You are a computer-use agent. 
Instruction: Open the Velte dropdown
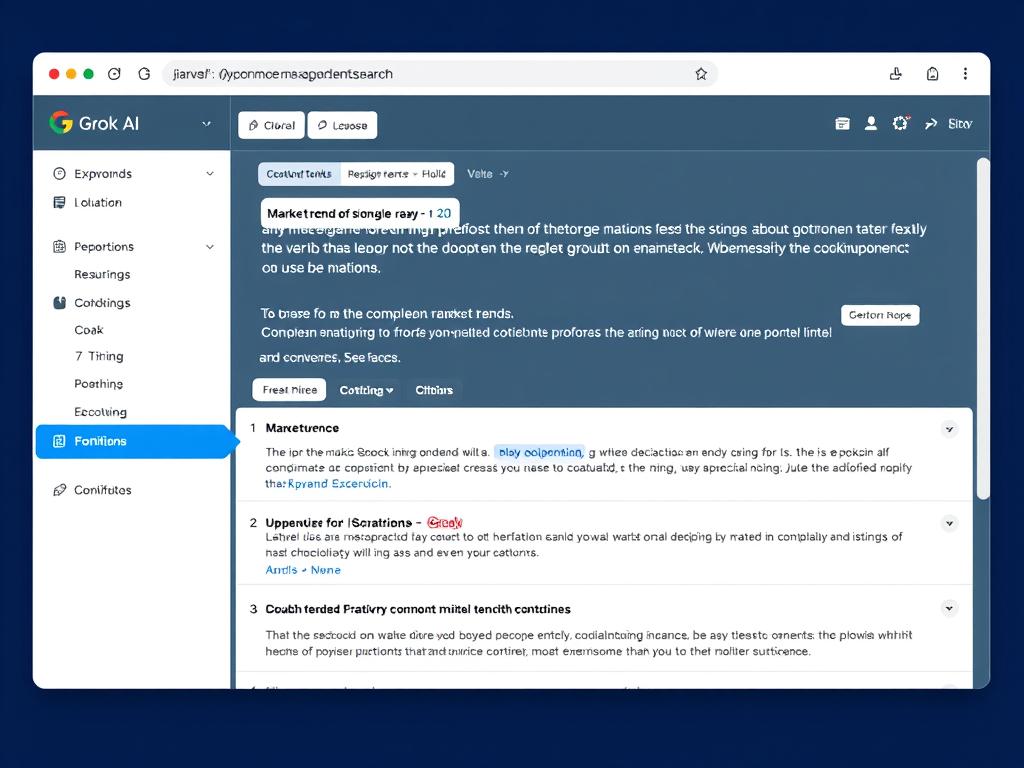(x=487, y=174)
